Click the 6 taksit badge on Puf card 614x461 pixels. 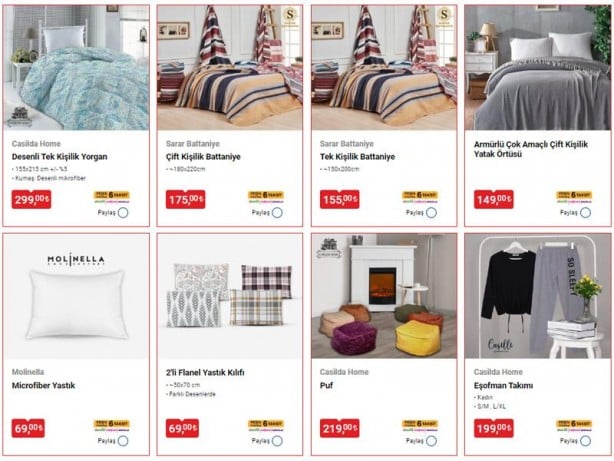click(420, 425)
